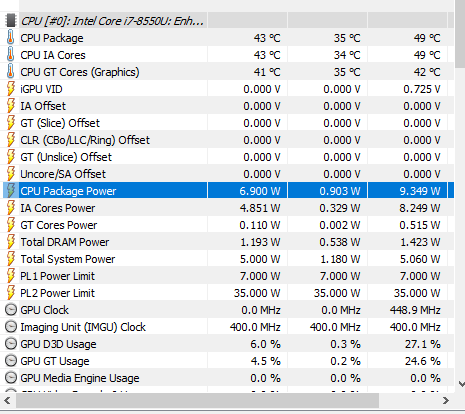Click clock gauge icon beside GPU Clock
The width and height of the screenshot is (465, 414).
[x=11, y=310]
